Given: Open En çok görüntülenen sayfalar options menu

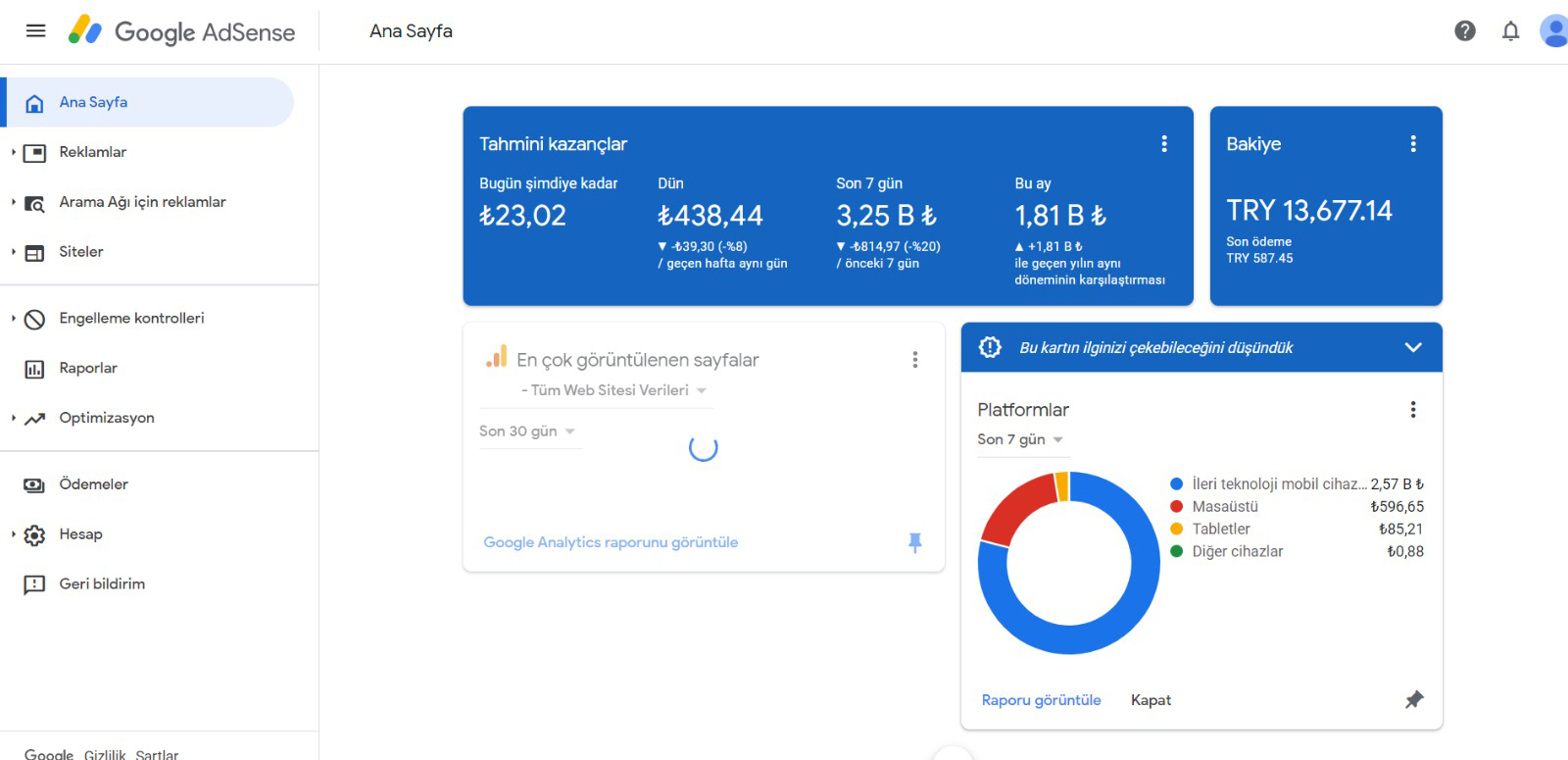Looking at the screenshot, I should click(x=915, y=360).
